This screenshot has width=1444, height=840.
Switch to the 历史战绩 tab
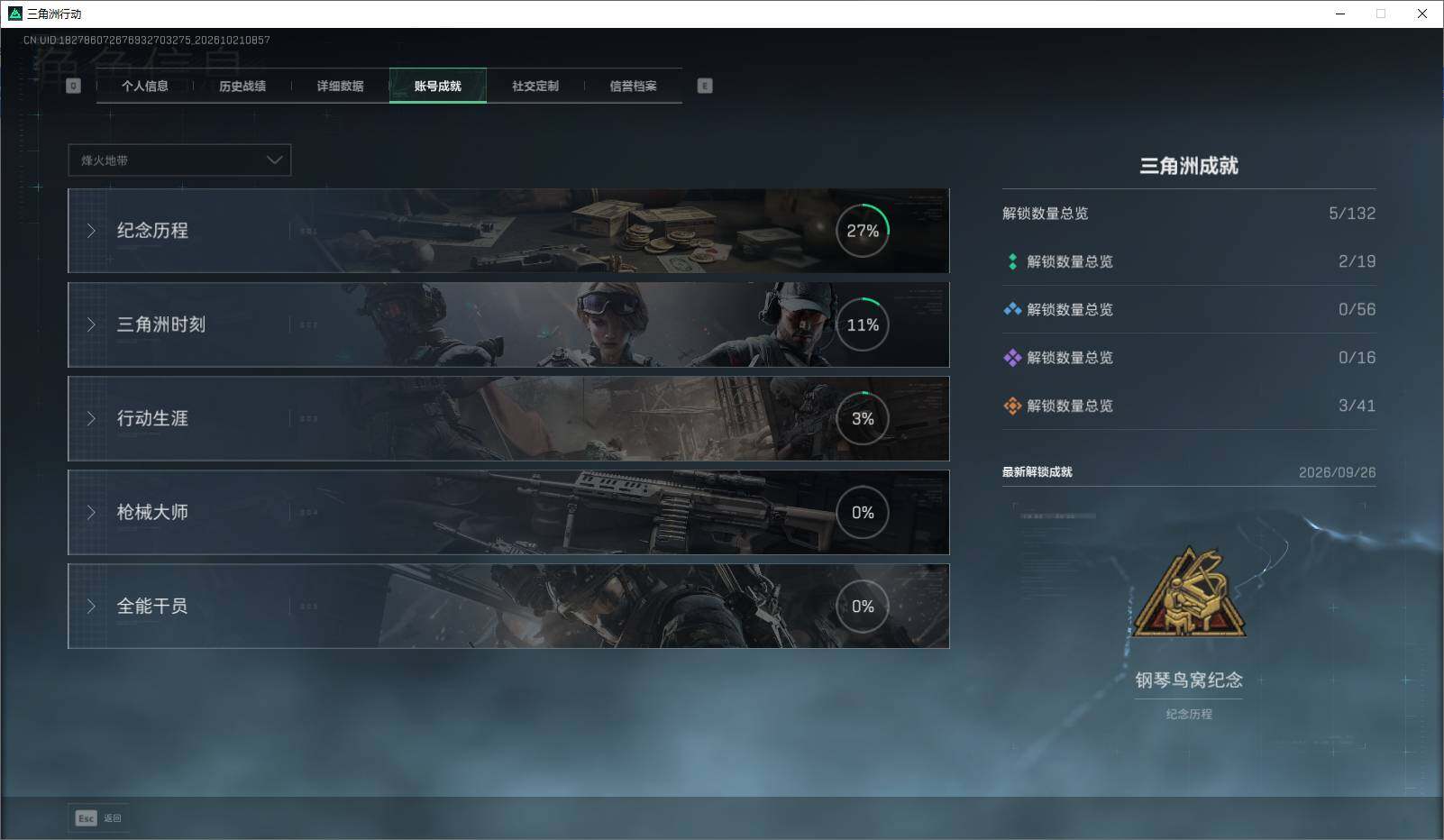[242, 86]
